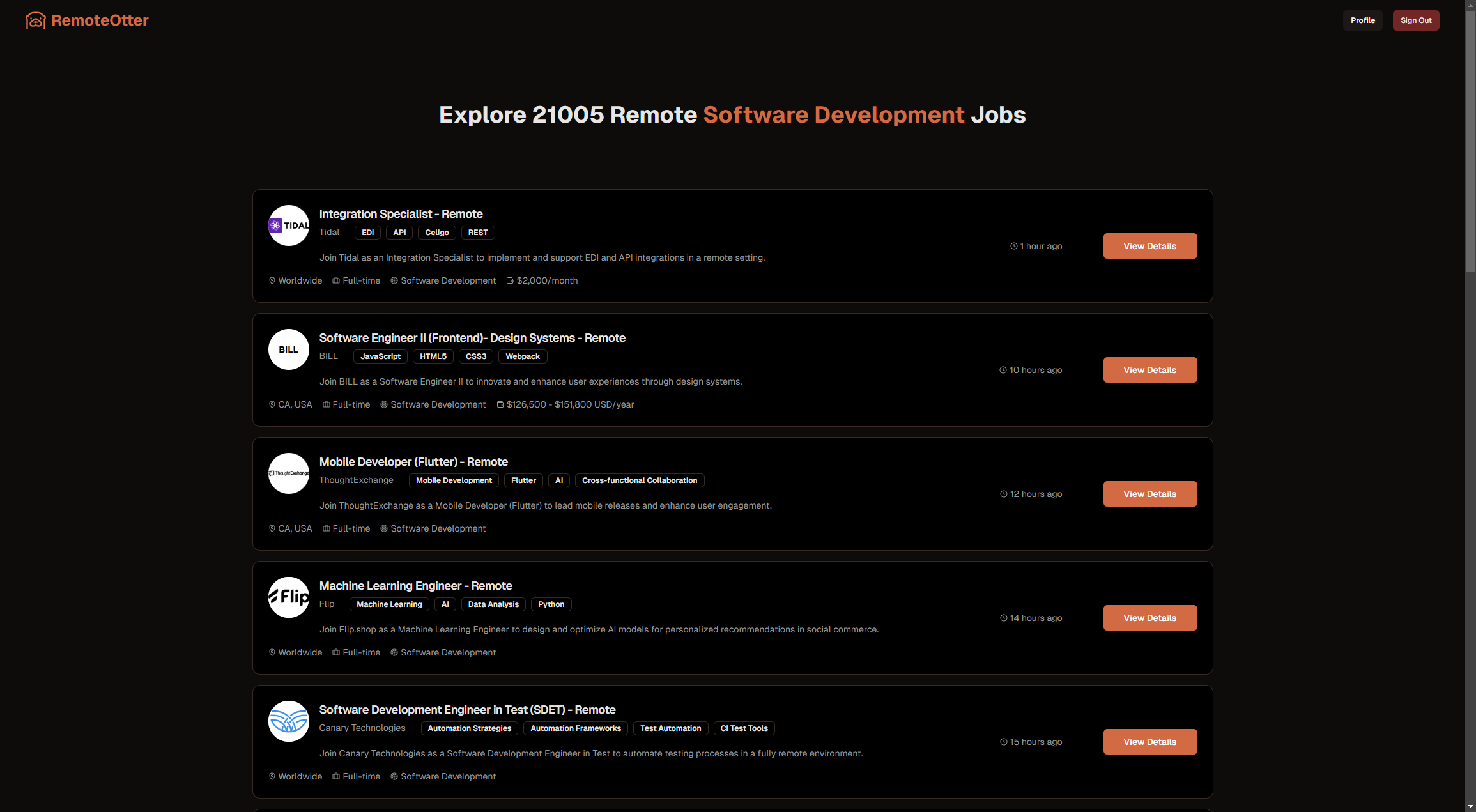This screenshot has width=1476, height=812.
Task: Open Machine Learning Engineer job title
Action: 415,586
